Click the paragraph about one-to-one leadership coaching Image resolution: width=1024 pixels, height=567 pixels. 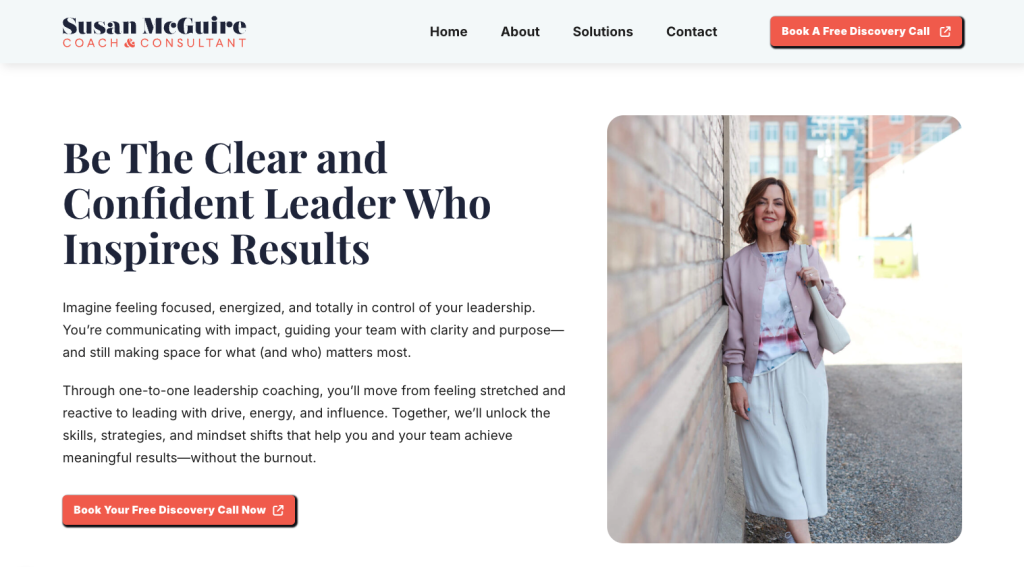coord(314,424)
